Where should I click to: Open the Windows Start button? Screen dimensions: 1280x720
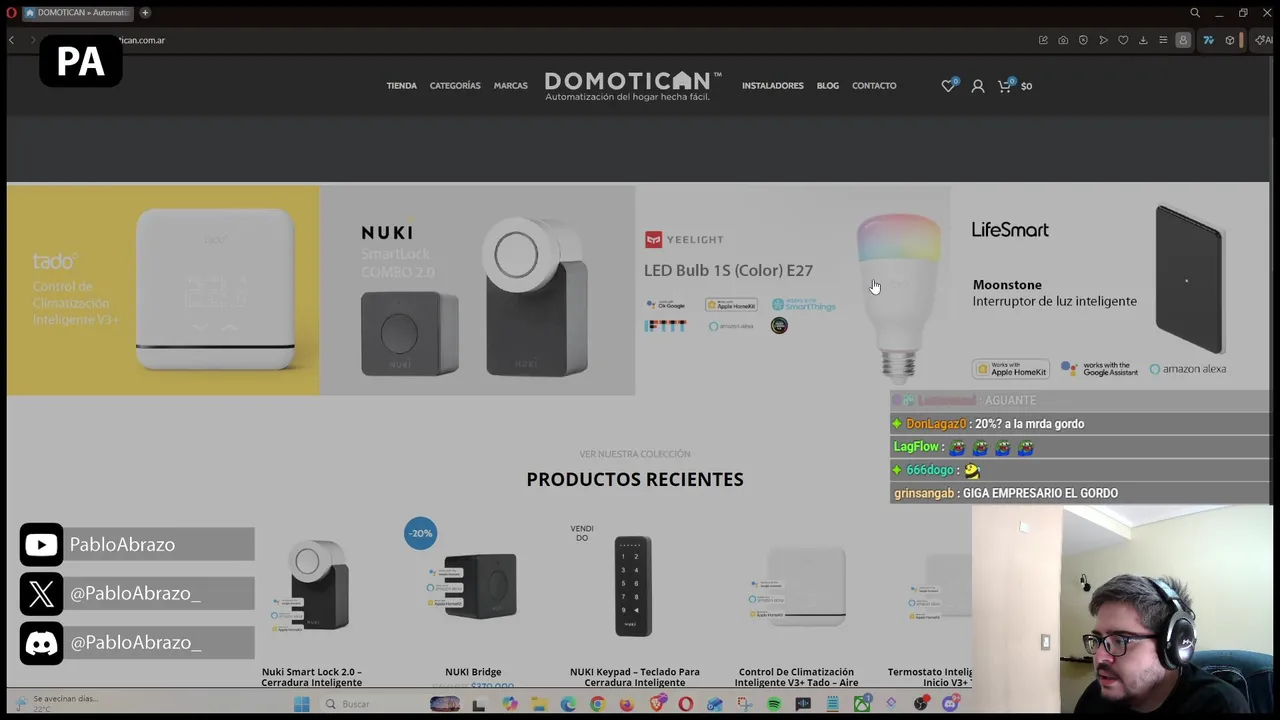[x=302, y=704]
